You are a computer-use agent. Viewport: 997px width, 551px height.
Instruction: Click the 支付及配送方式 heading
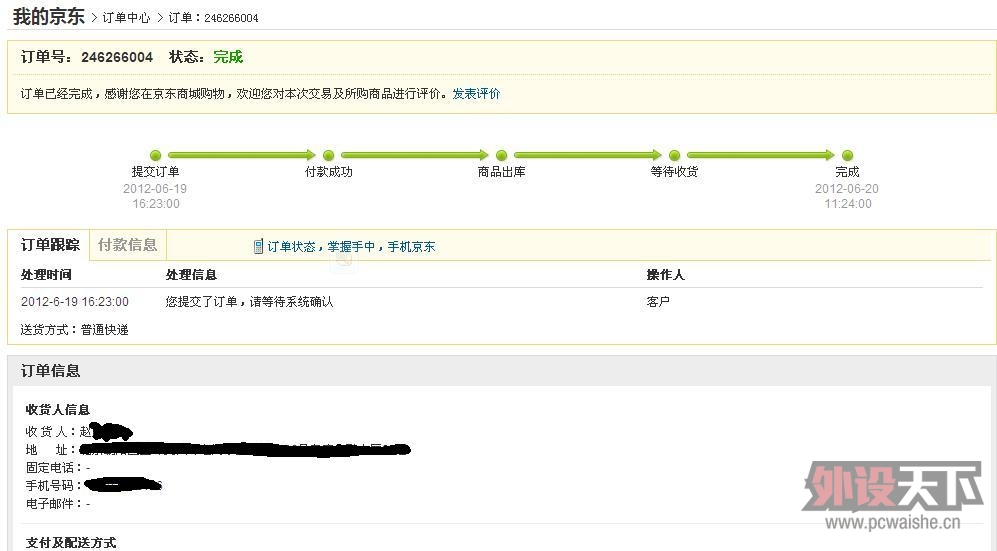(x=71, y=543)
